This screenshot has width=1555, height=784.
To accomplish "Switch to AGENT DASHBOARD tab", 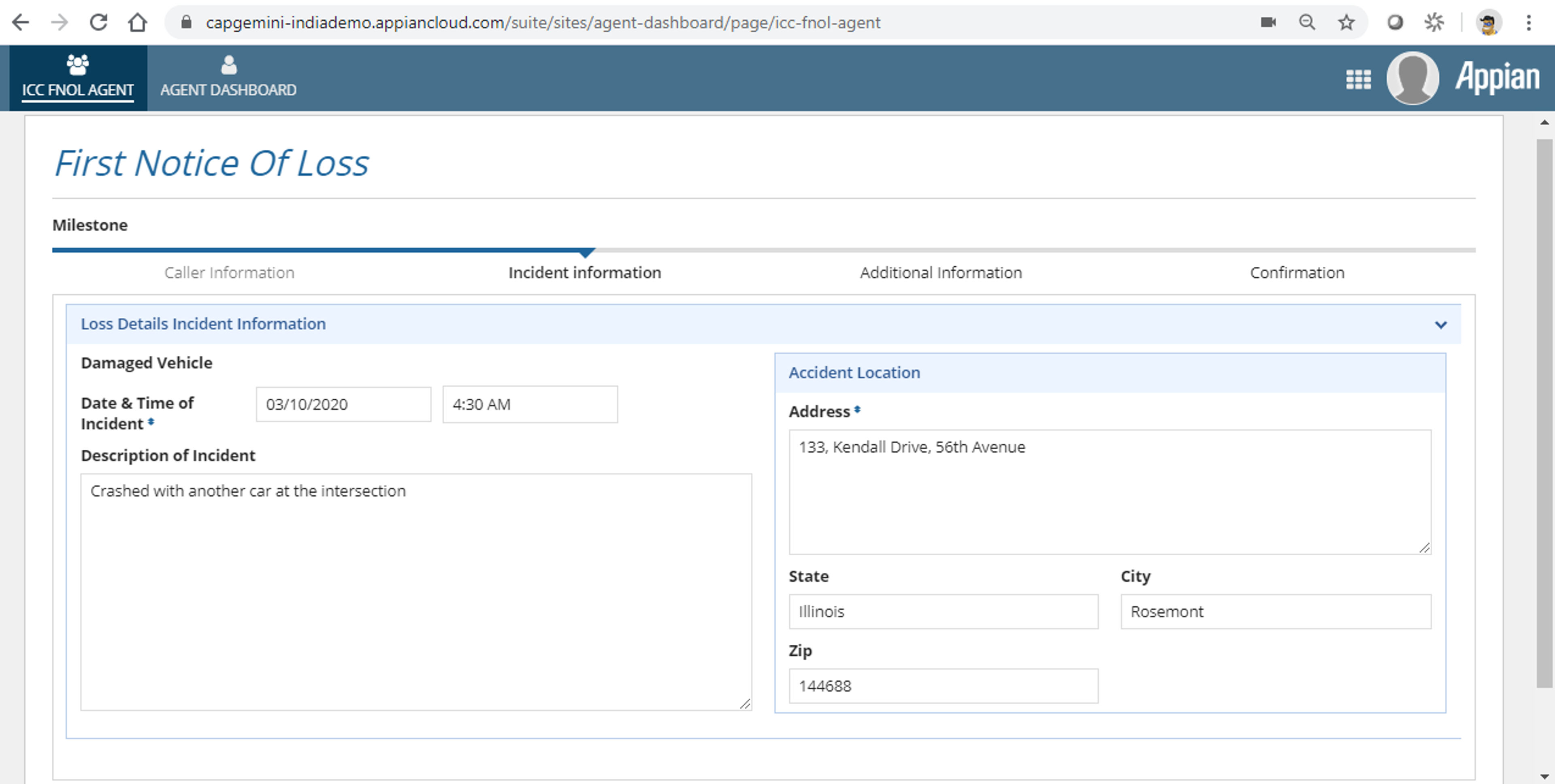I will click(228, 78).
